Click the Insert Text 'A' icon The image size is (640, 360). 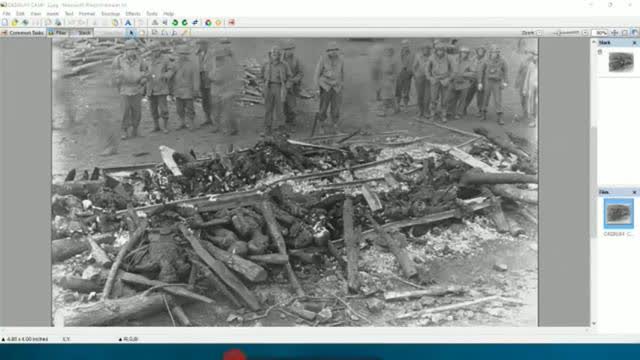click(128, 22)
